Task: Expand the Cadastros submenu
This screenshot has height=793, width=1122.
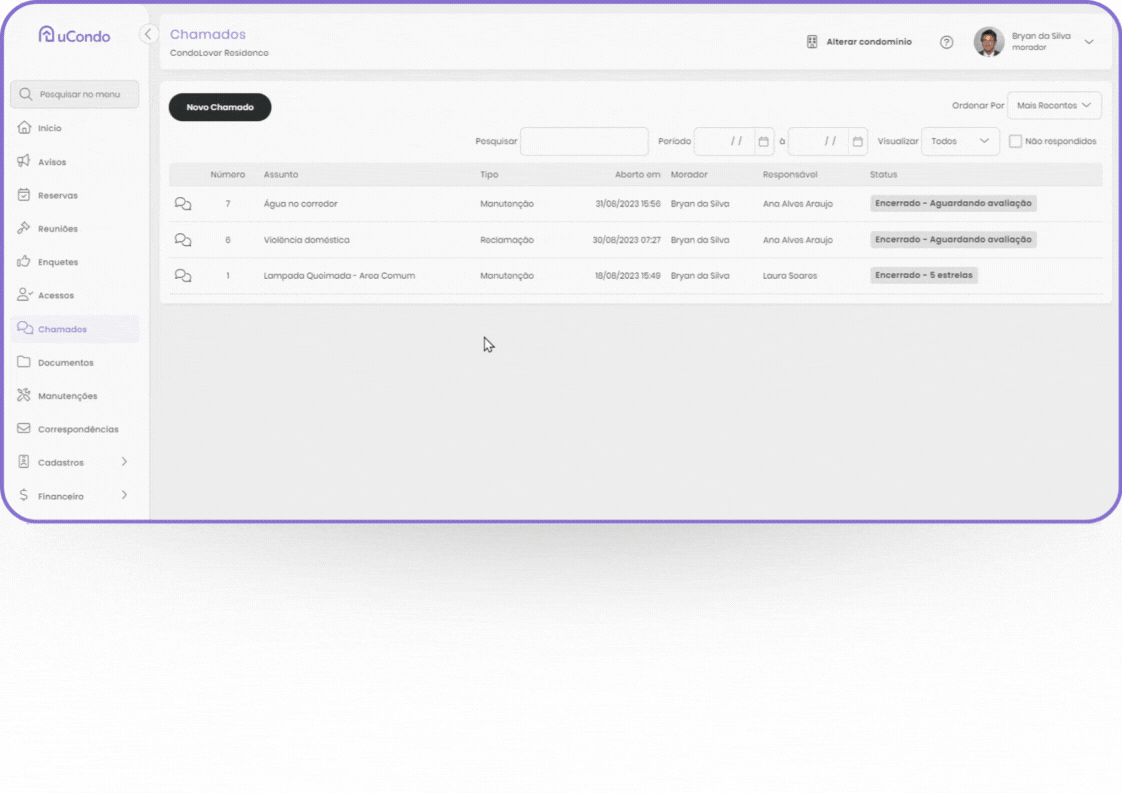Action: (124, 462)
